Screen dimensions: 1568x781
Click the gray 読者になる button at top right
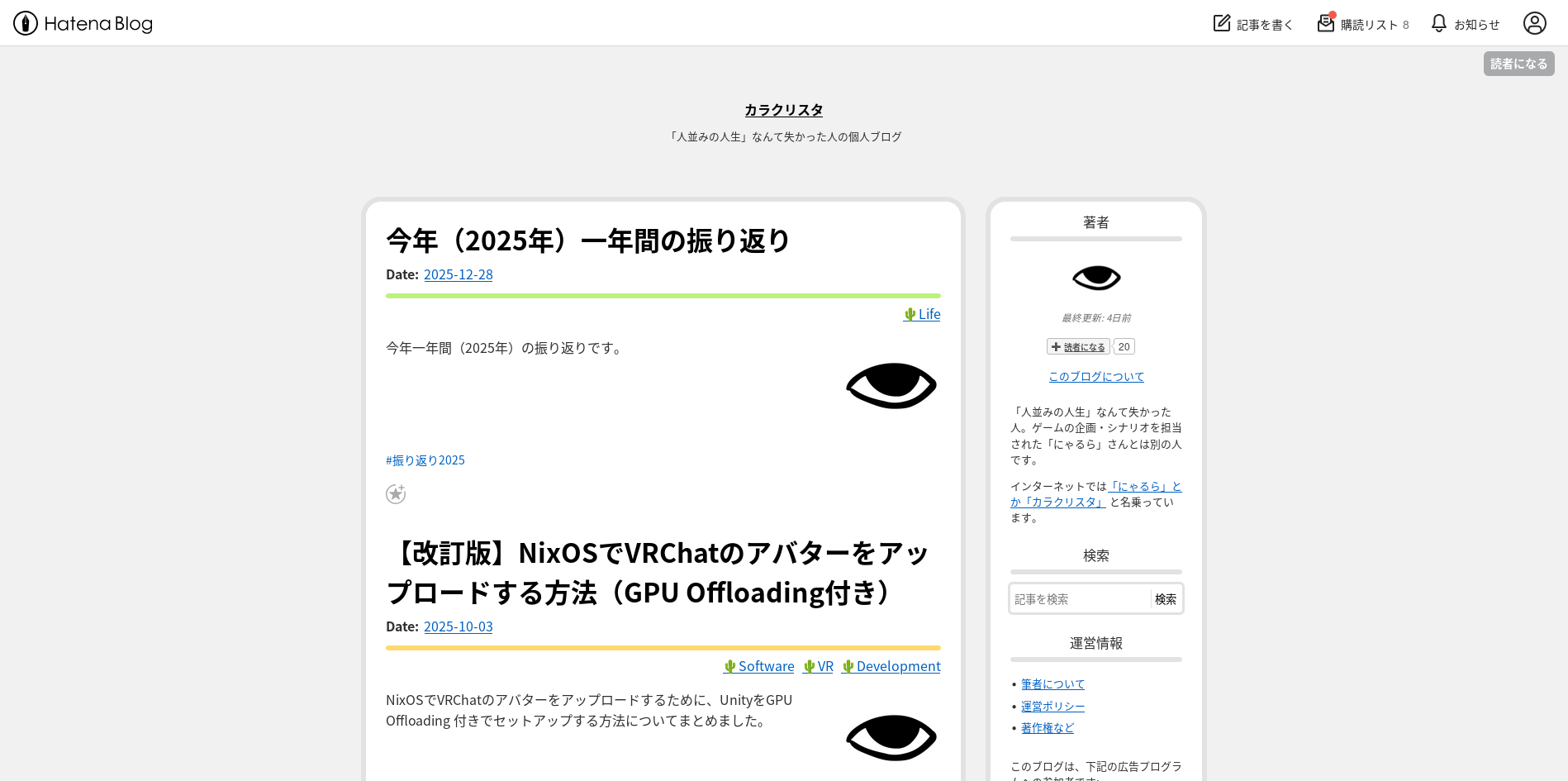(1518, 64)
